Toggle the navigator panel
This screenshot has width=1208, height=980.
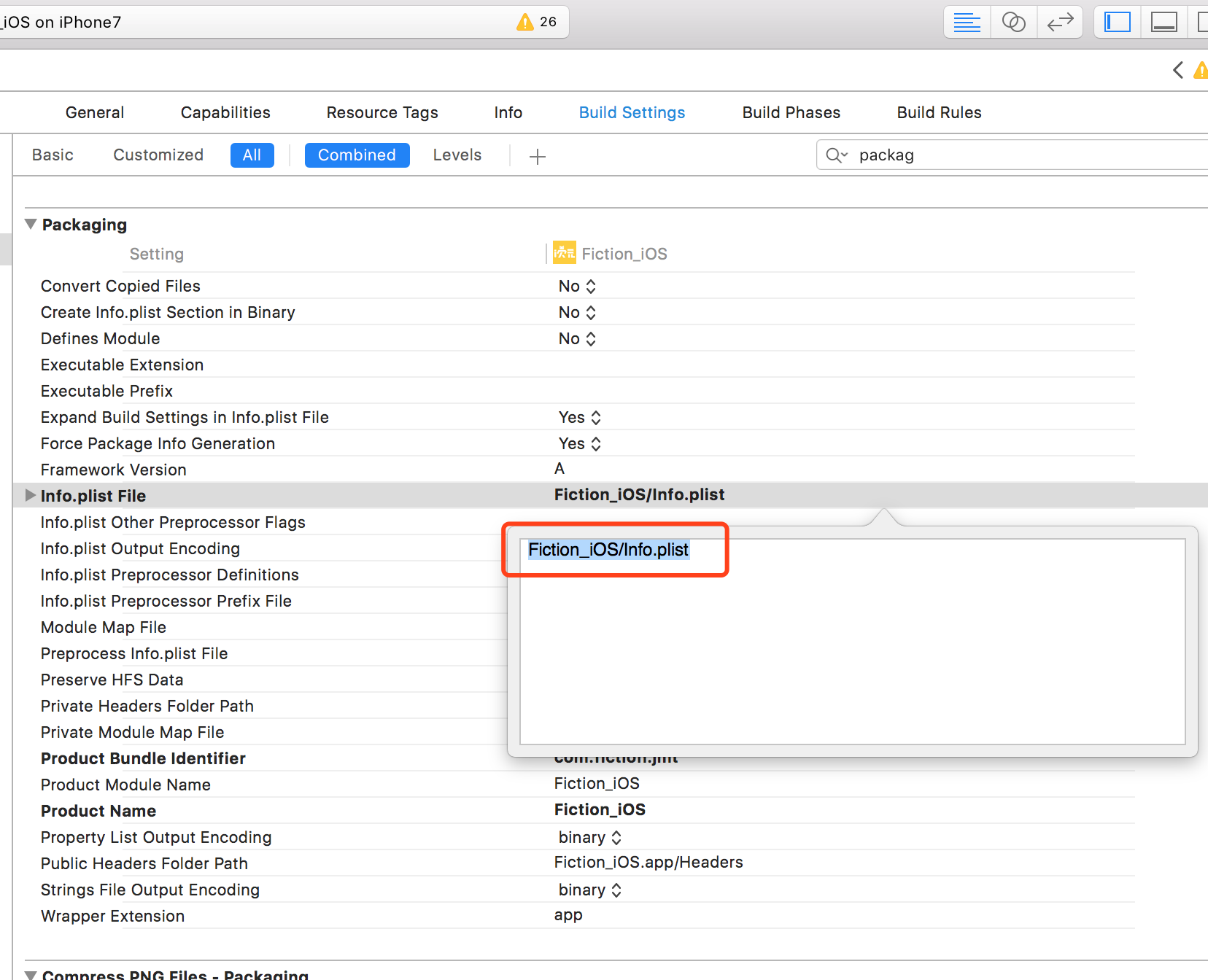[1117, 22]
